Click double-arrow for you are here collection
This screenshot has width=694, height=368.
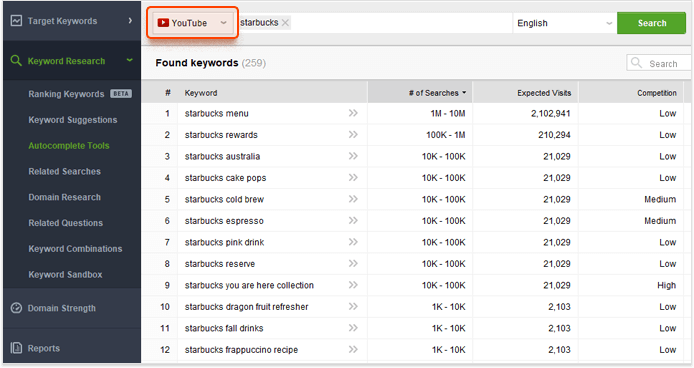click(x=353, y=285)
